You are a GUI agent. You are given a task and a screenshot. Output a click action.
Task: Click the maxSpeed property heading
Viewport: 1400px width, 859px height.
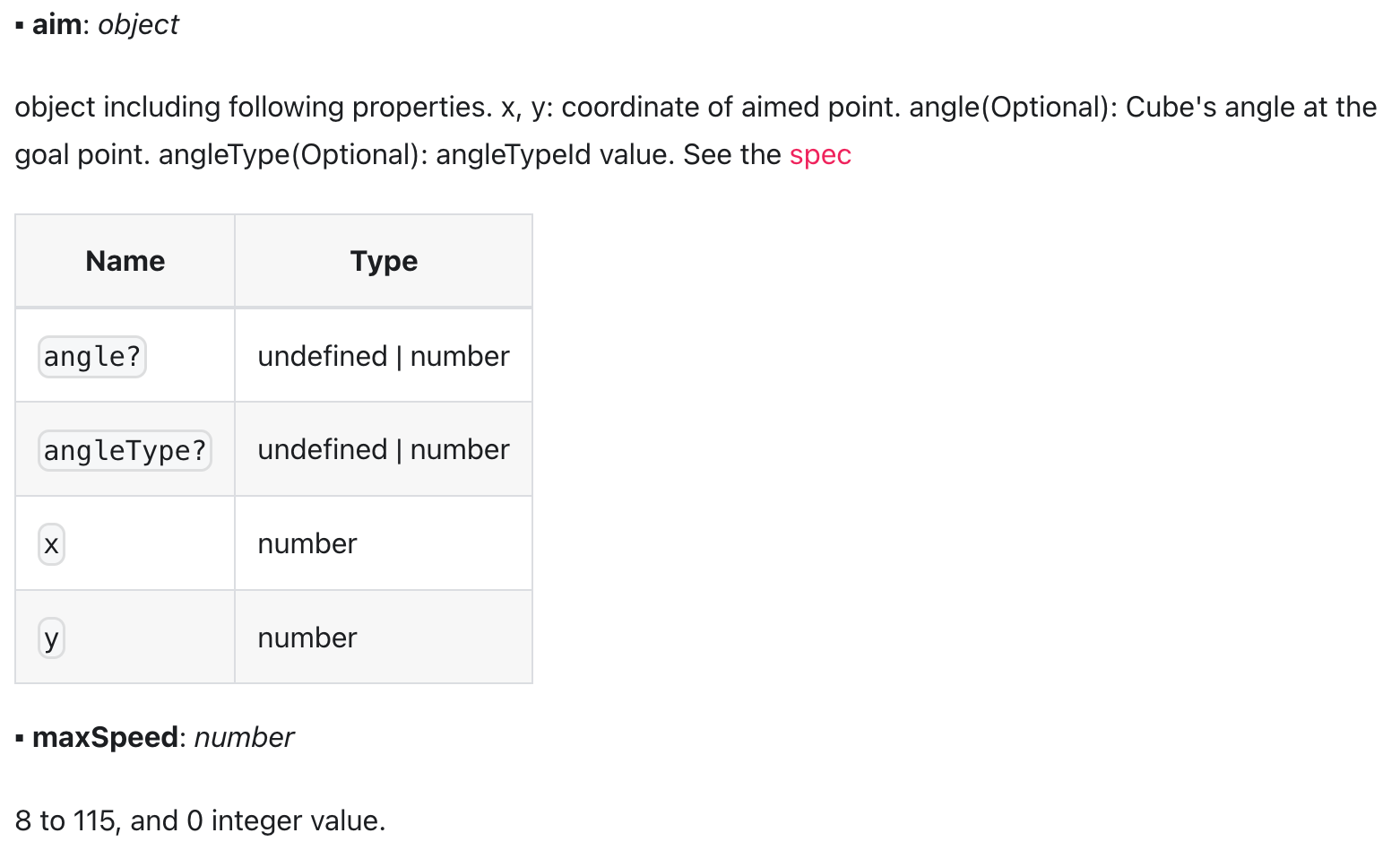(105, 737)
